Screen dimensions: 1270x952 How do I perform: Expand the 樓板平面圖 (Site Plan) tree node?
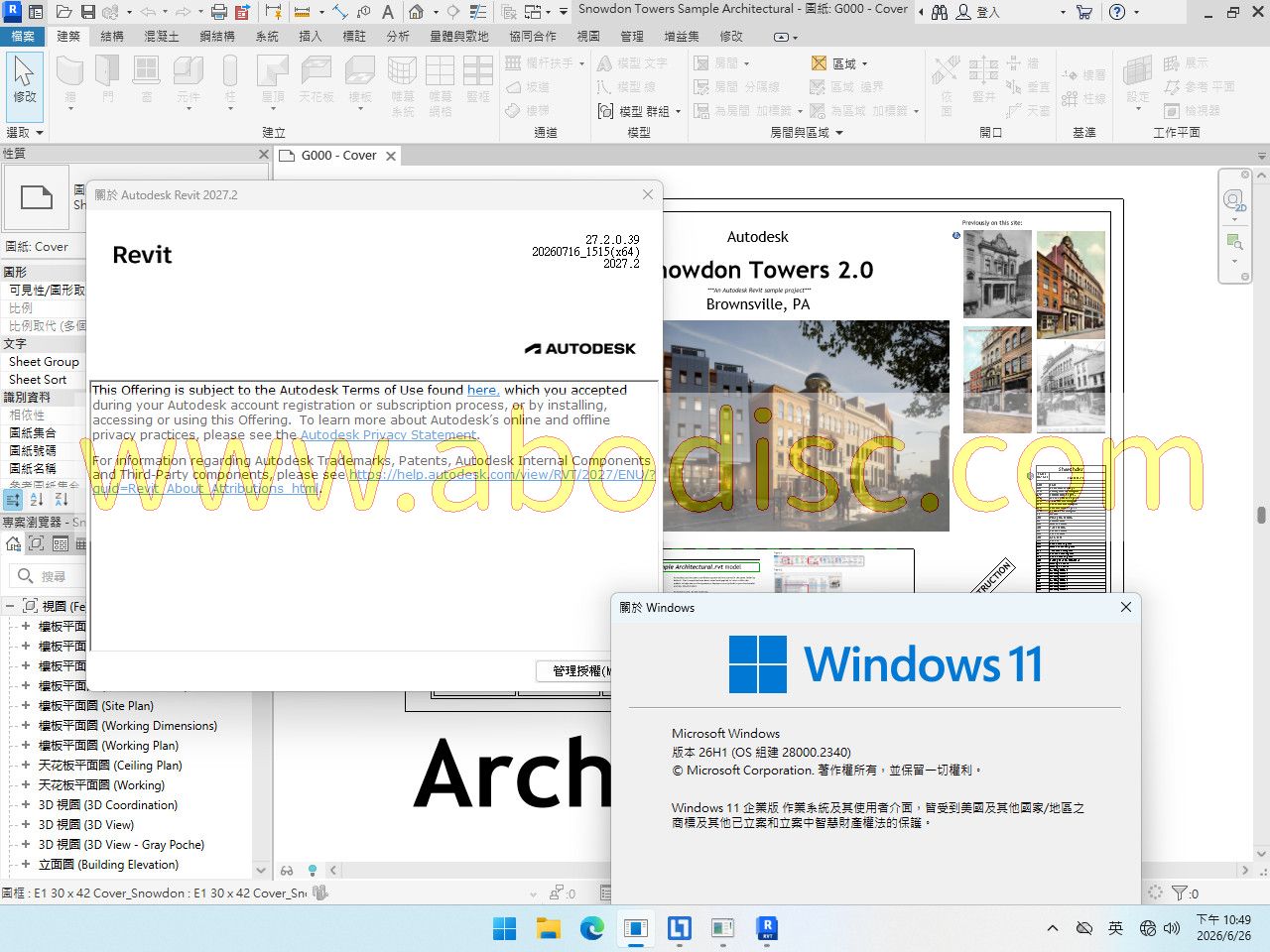(x=26, y=706)
